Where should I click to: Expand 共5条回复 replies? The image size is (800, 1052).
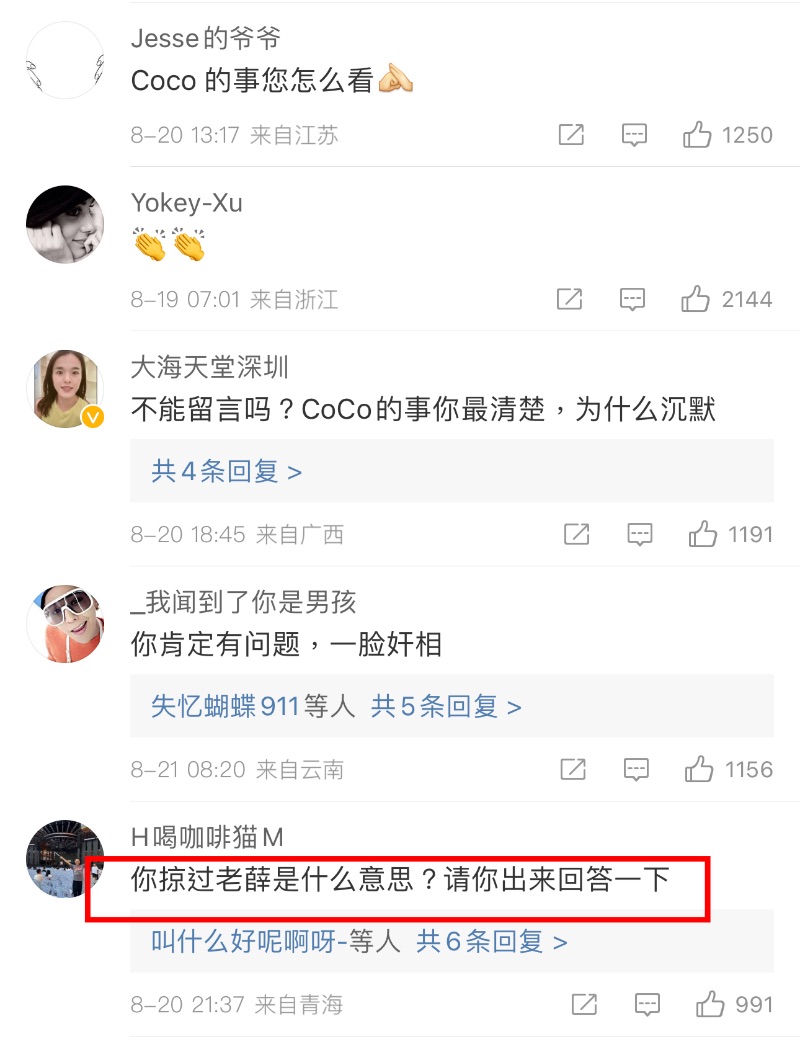click(446, 706)
